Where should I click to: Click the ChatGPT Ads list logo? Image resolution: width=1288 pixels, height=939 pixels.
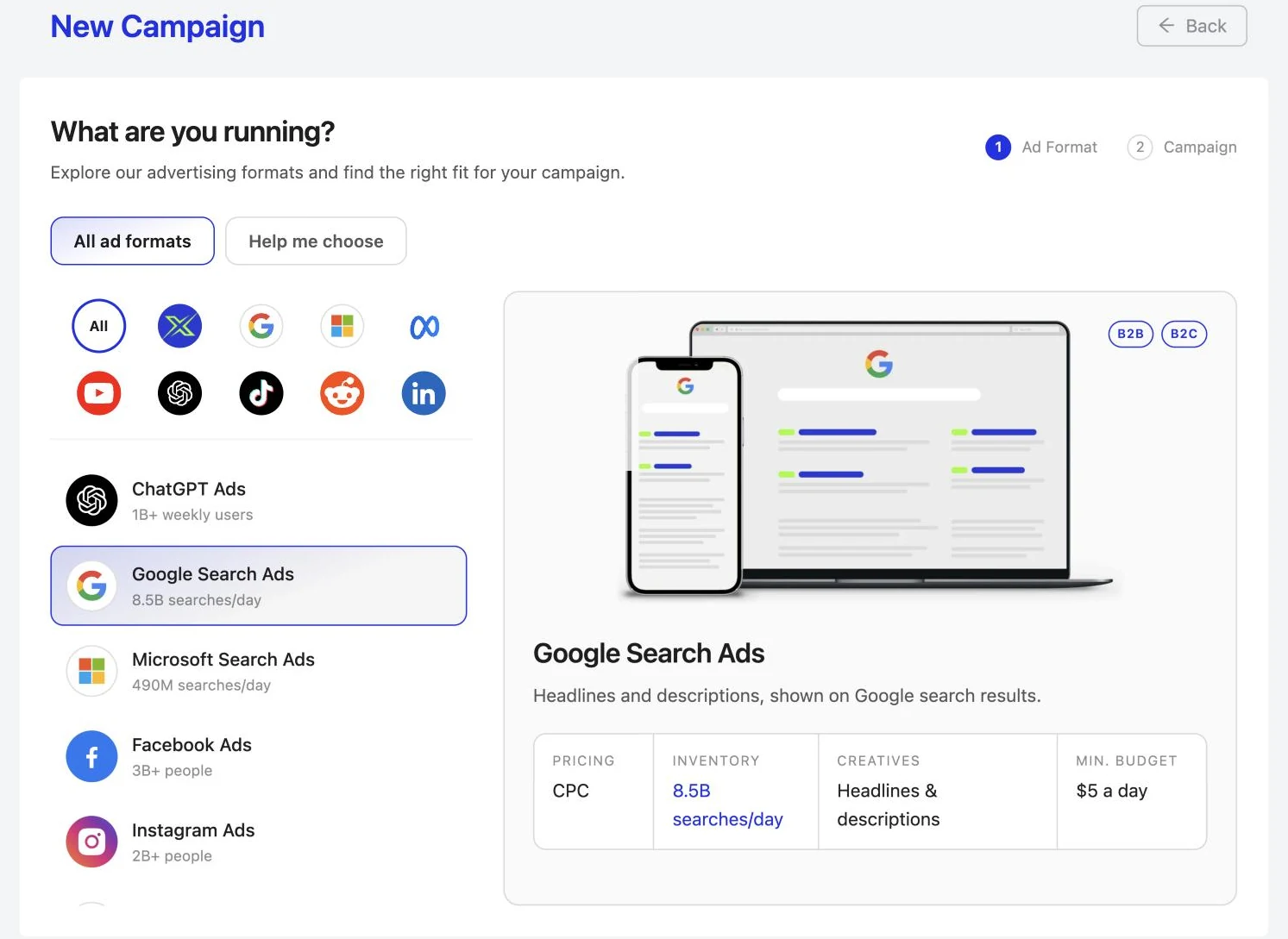click(91, 500)
